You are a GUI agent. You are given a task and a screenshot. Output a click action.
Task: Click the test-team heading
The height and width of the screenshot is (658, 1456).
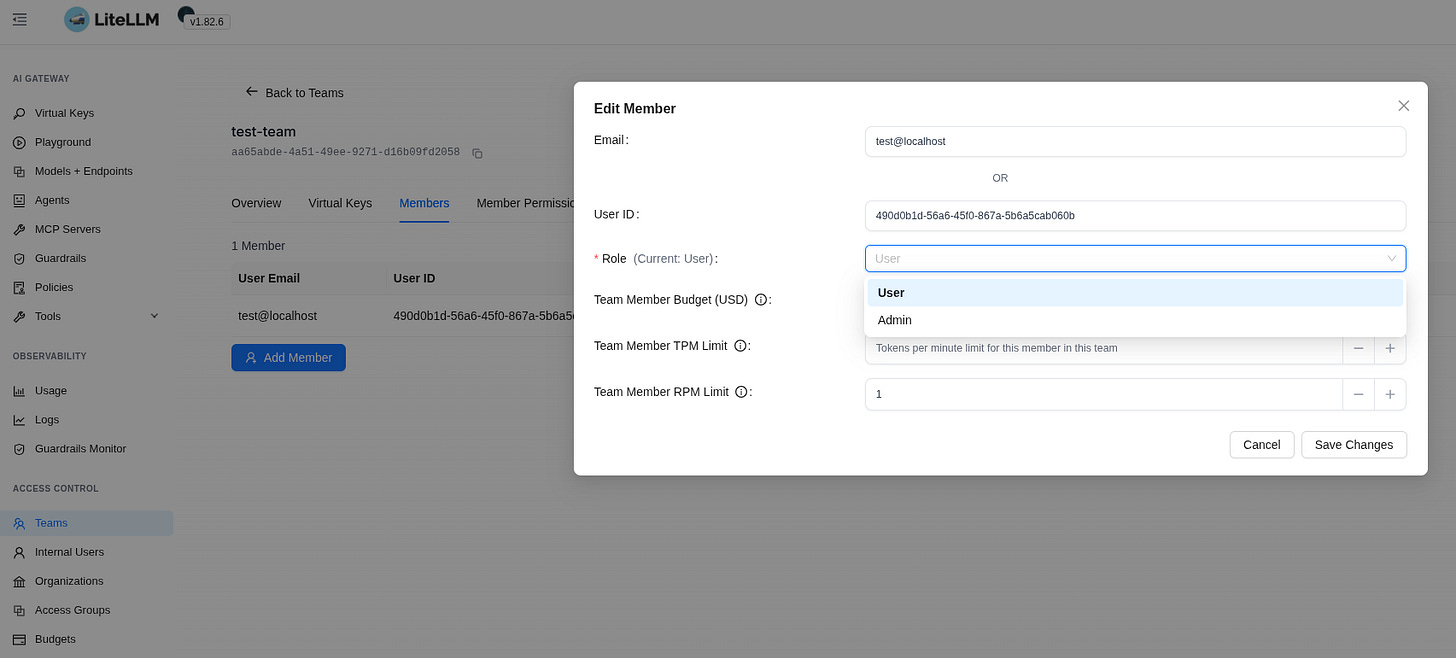[x=263, y=131]
